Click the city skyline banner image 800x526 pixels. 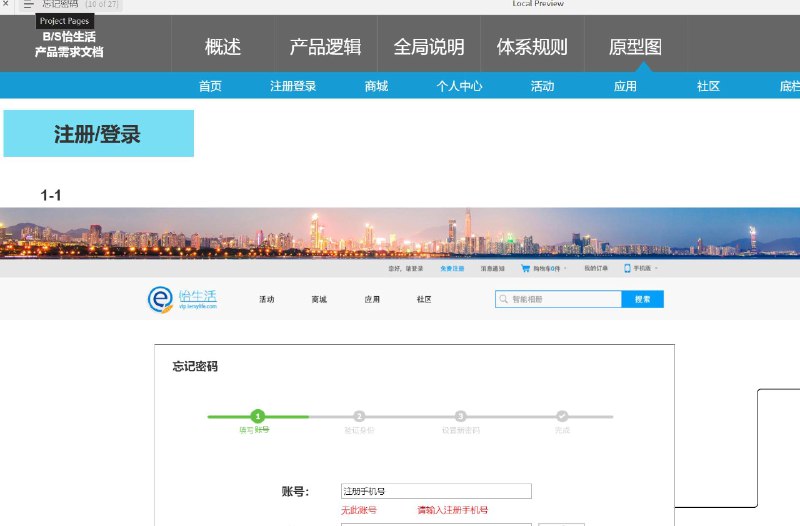(400, 233)
